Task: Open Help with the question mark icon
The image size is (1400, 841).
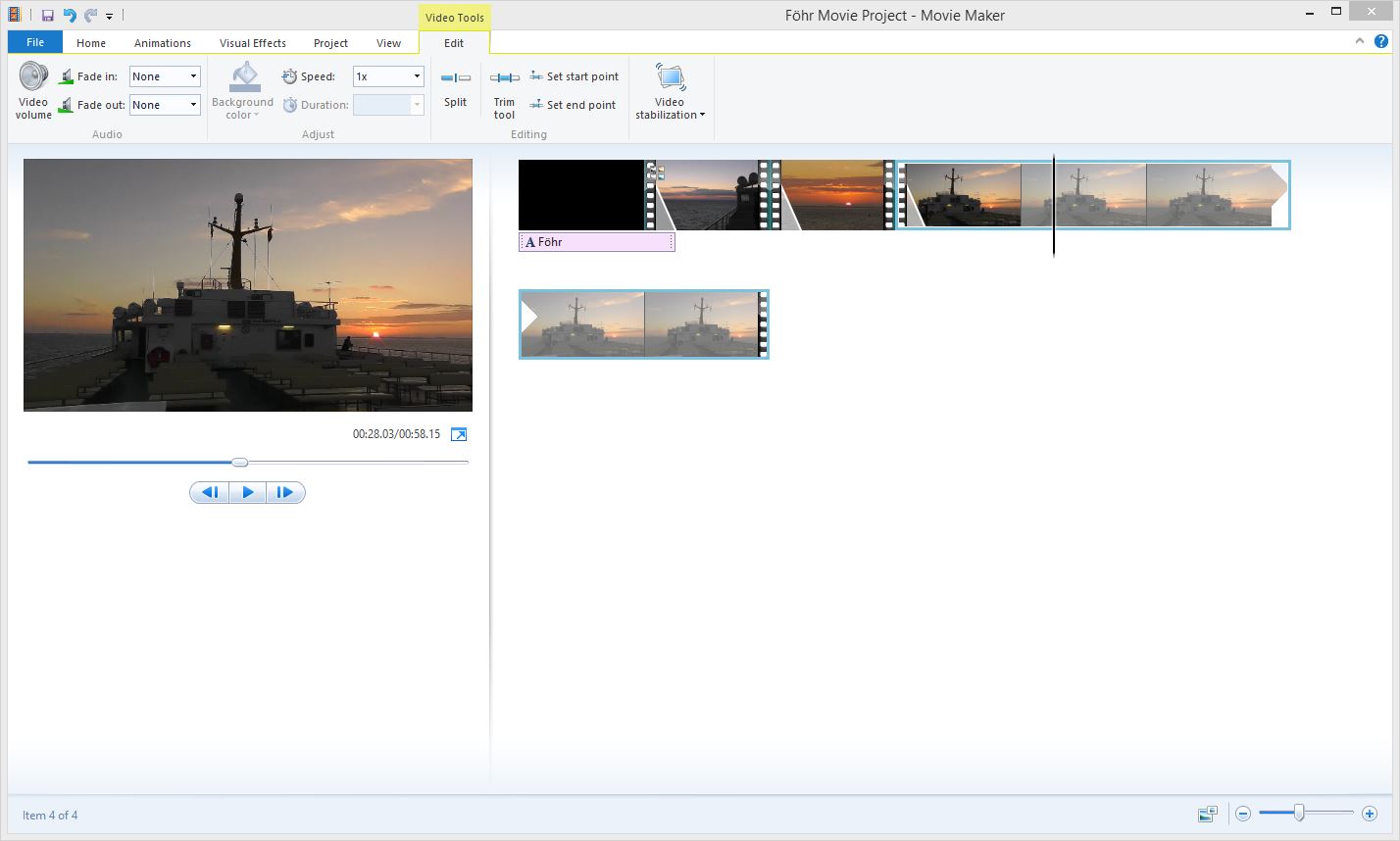Action: click(1381, 41)
